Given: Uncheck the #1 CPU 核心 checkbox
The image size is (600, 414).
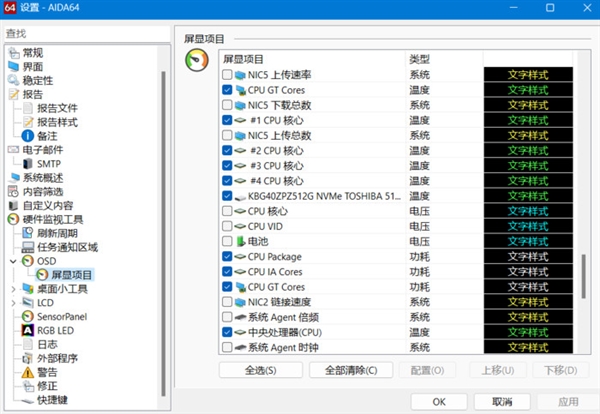Looking at the screenshot, I should coord(227,120).
